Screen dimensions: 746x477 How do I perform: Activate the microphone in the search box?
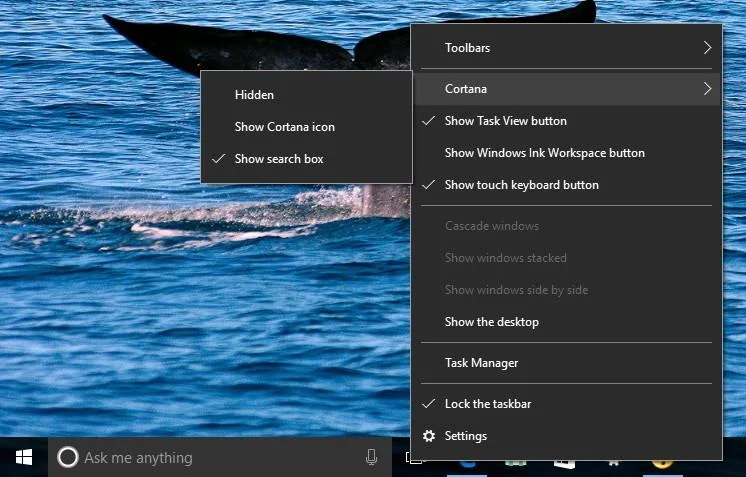pos(372,458)
